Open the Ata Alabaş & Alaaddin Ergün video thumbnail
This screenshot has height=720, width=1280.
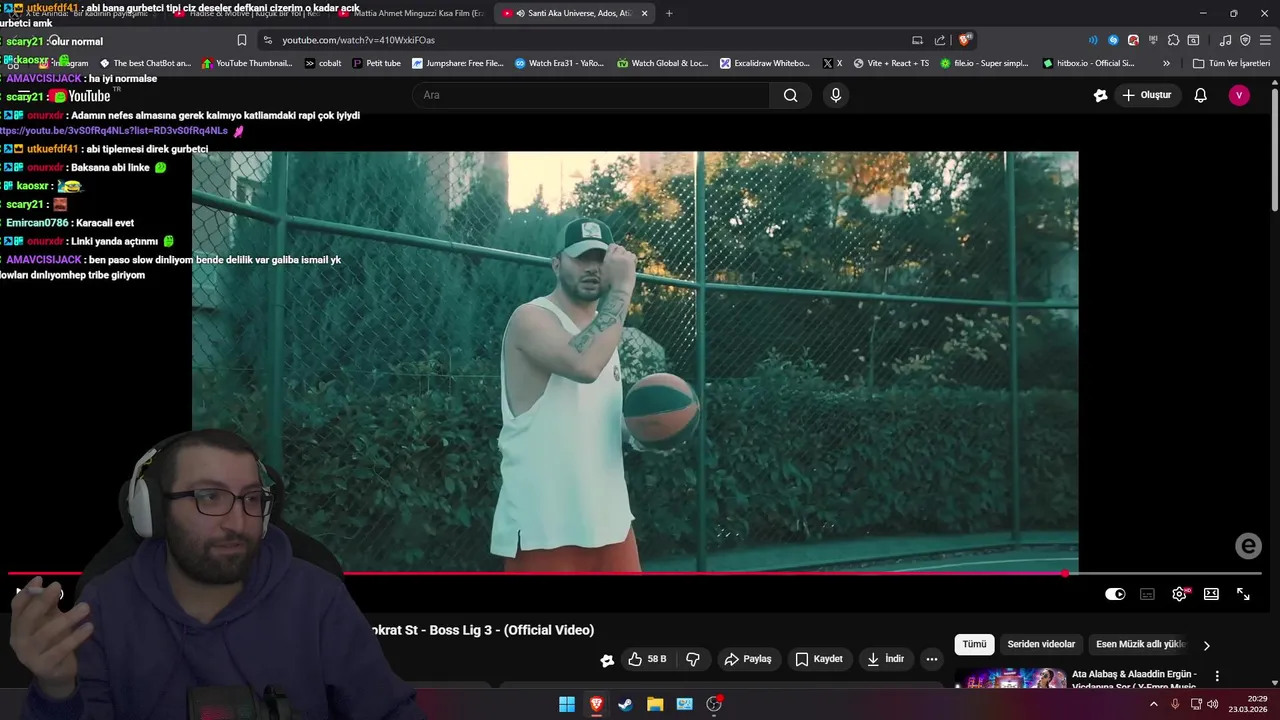(1010, 678)
